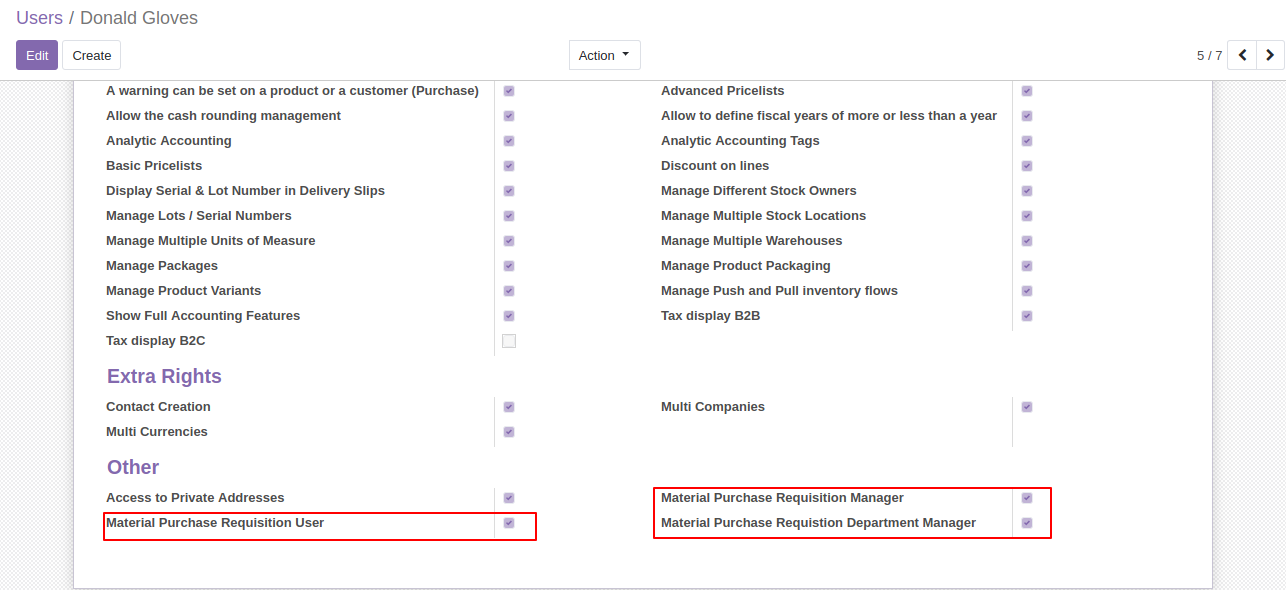Toggle the Analytic Accounting checkbox
This screenshot has height=590, width=1286.
click(509, 141)
